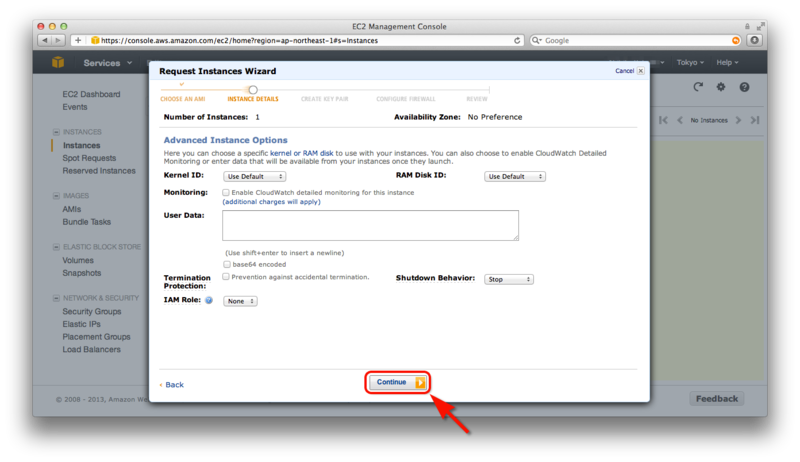Open Security Groups in sidebar
Viewport: 800px width, 462px height.
point(92,312)
